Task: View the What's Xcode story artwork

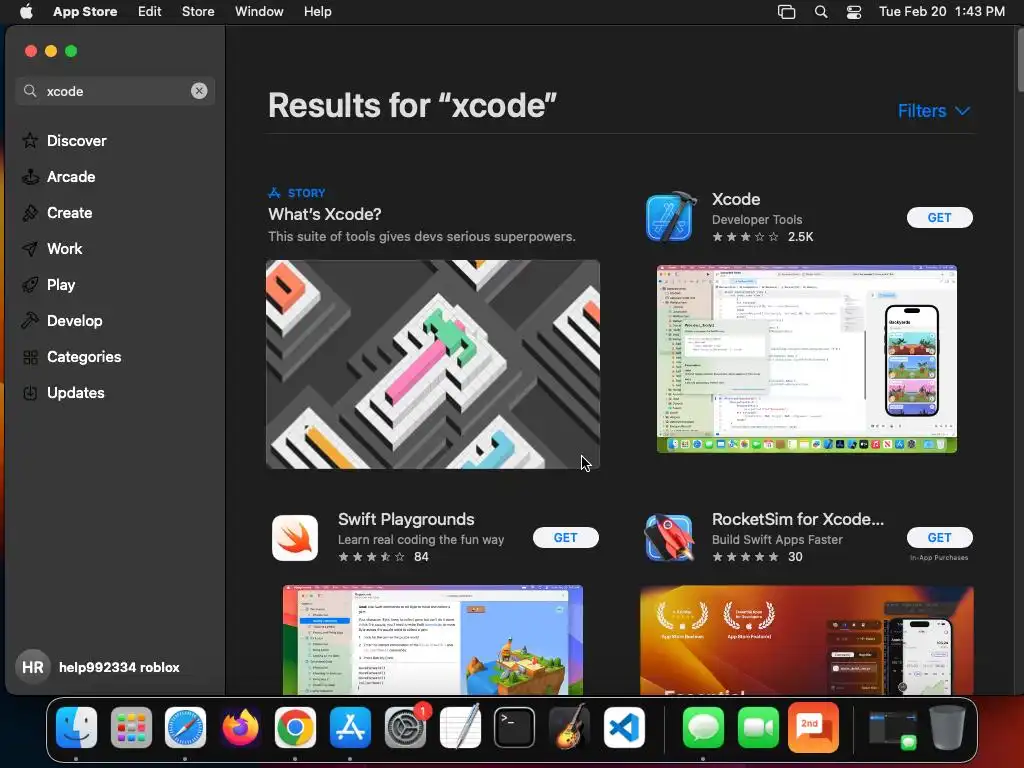Action: pyautogui.click(x=432, y=364)
